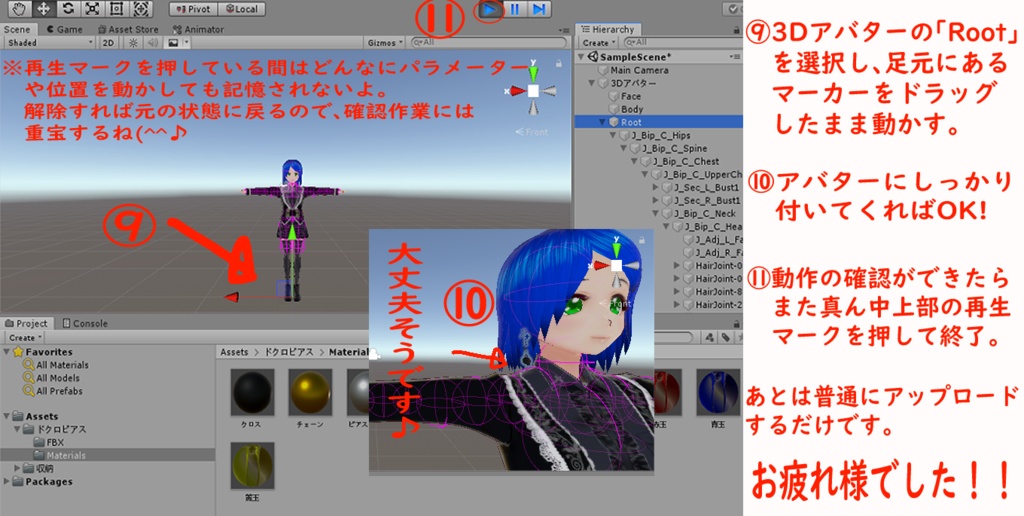Click Assets in the breadcrumb path
This screenshot has height=516, width=1024.
234,352
